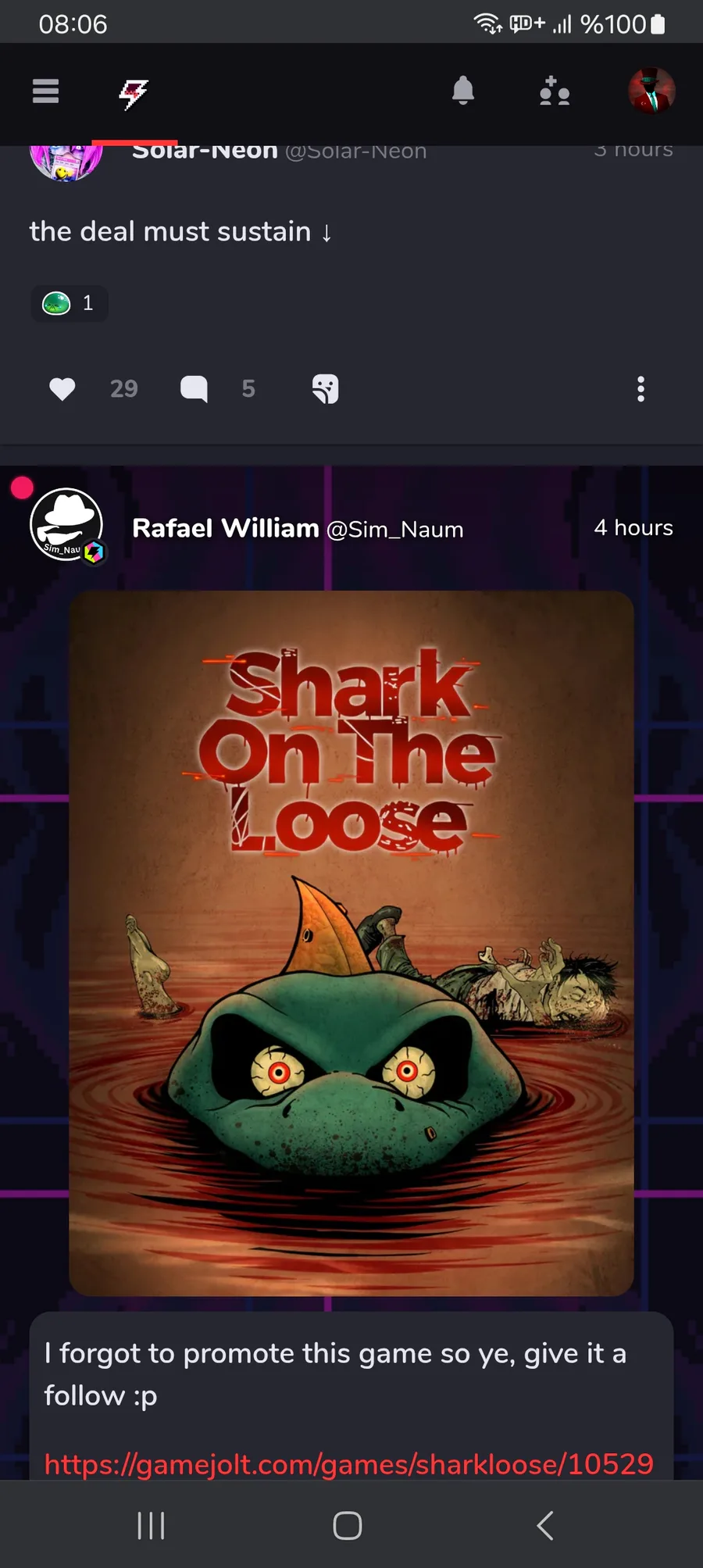Open the Solar-Neon profile name
This screenshot has height=1568, width=703.
point(205,150)
